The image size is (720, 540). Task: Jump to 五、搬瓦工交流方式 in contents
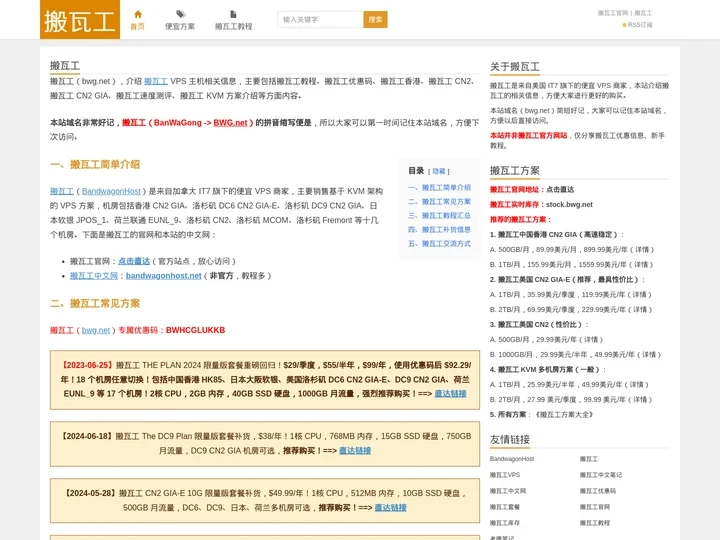point(439,243)
